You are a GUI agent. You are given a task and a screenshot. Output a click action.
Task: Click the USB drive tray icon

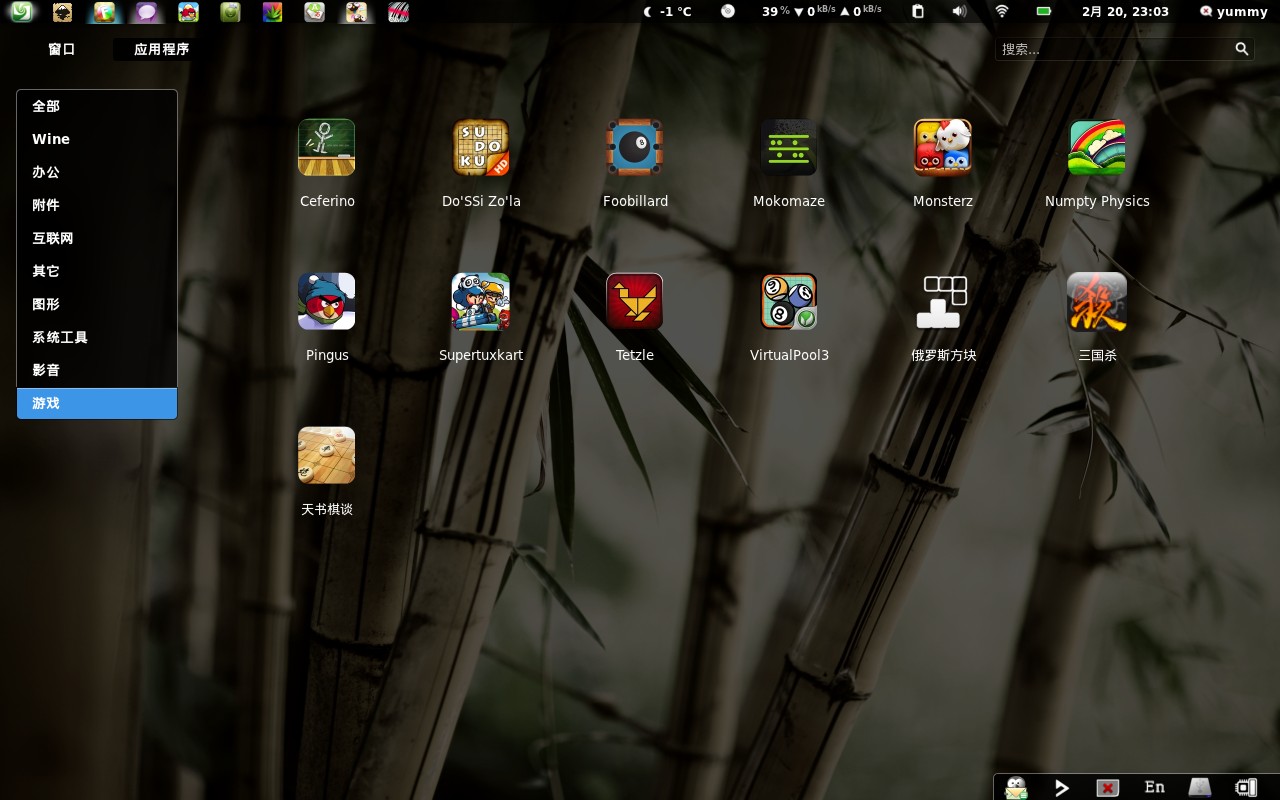[x=1199, y=787]
